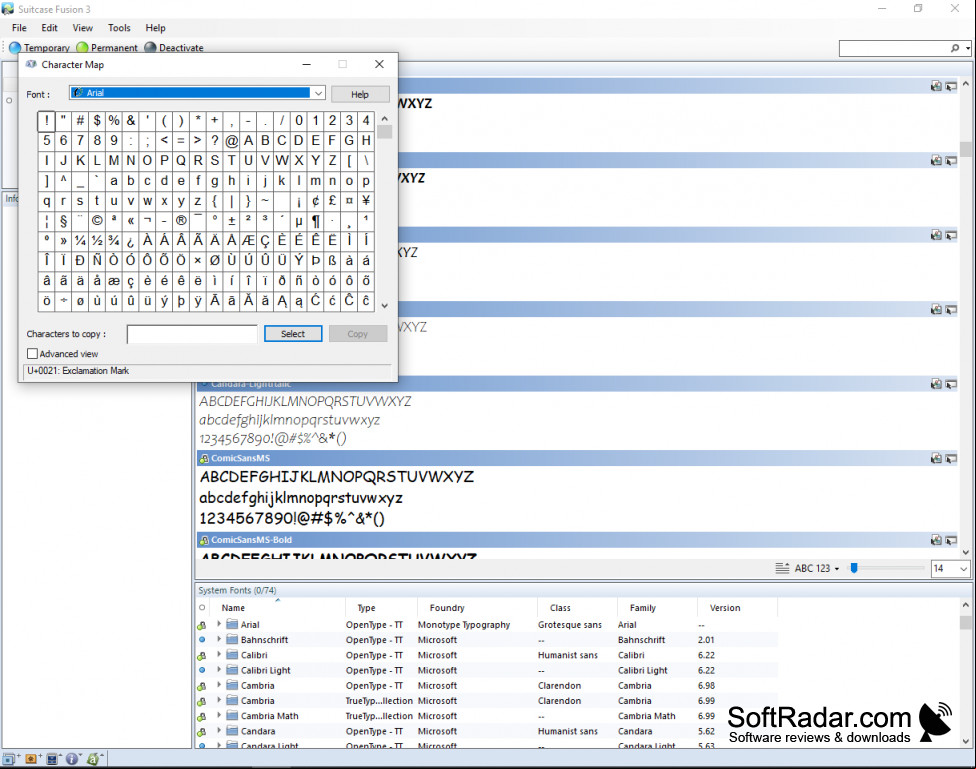Open the View menu
The height and width of the screenshot is (769, 976).
coord(83,28)
